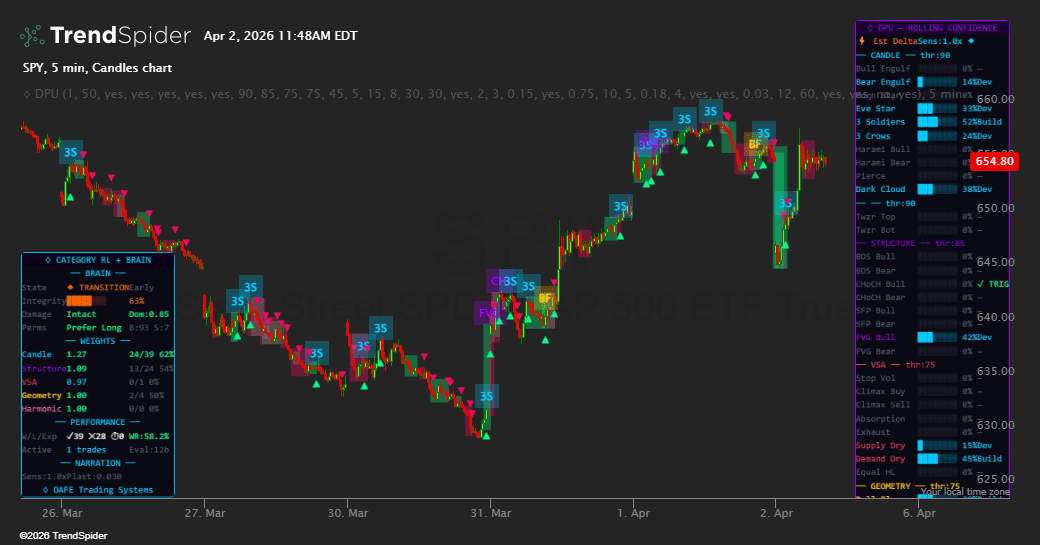Click the VSA weight 0.97 value
The height and width of the screenshot is (545, 1040).
point(76,382)
